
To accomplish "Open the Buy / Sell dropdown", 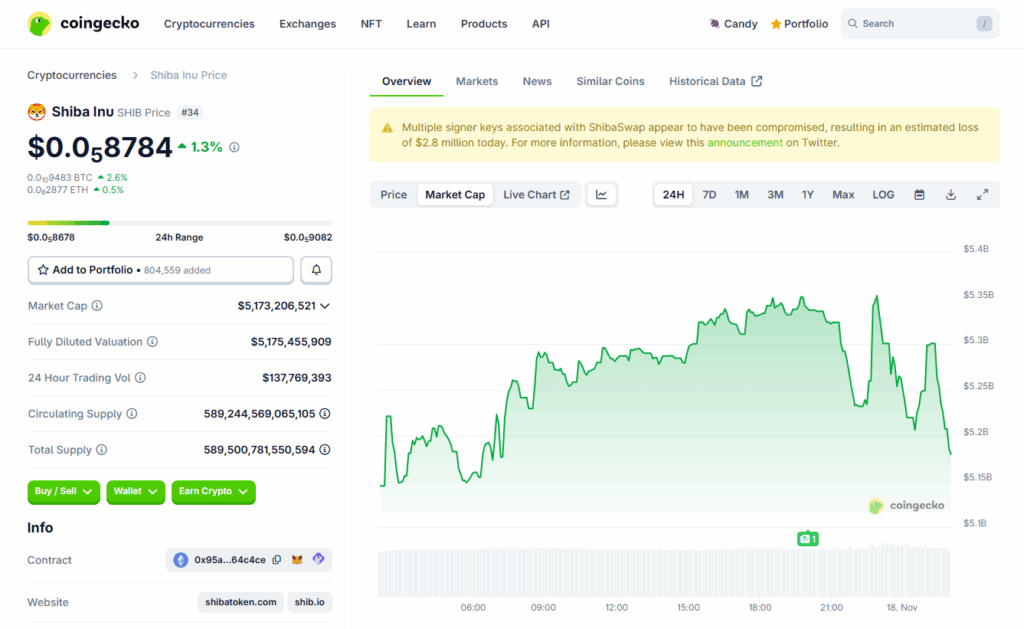I will [64, 491].
